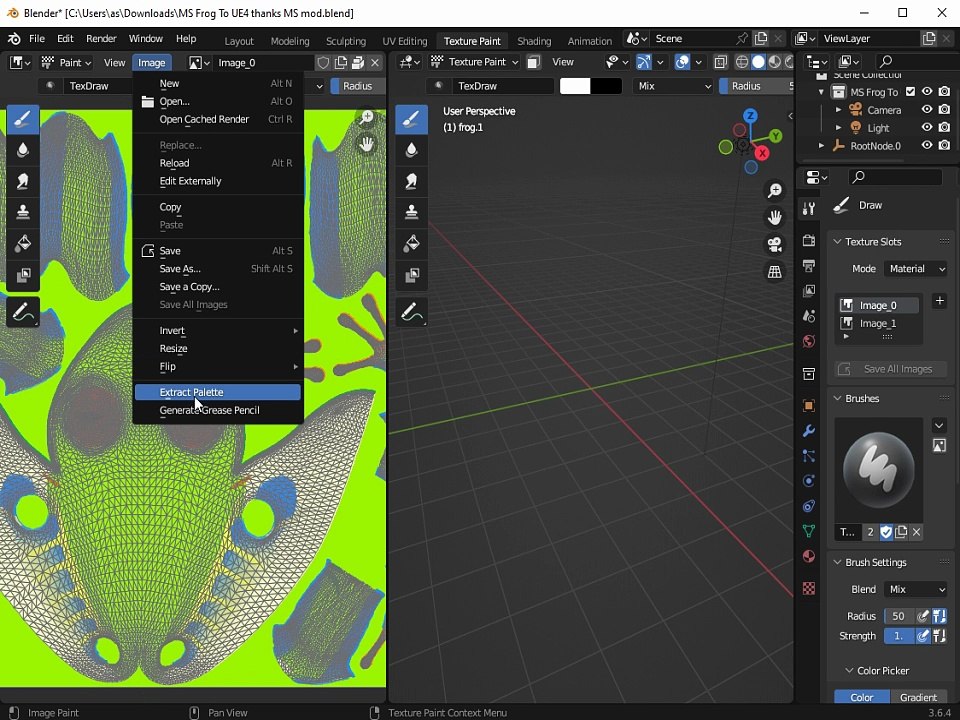The image size is (960, 720).
Task: Click the white primary color swatch
Action: [575, 86]
